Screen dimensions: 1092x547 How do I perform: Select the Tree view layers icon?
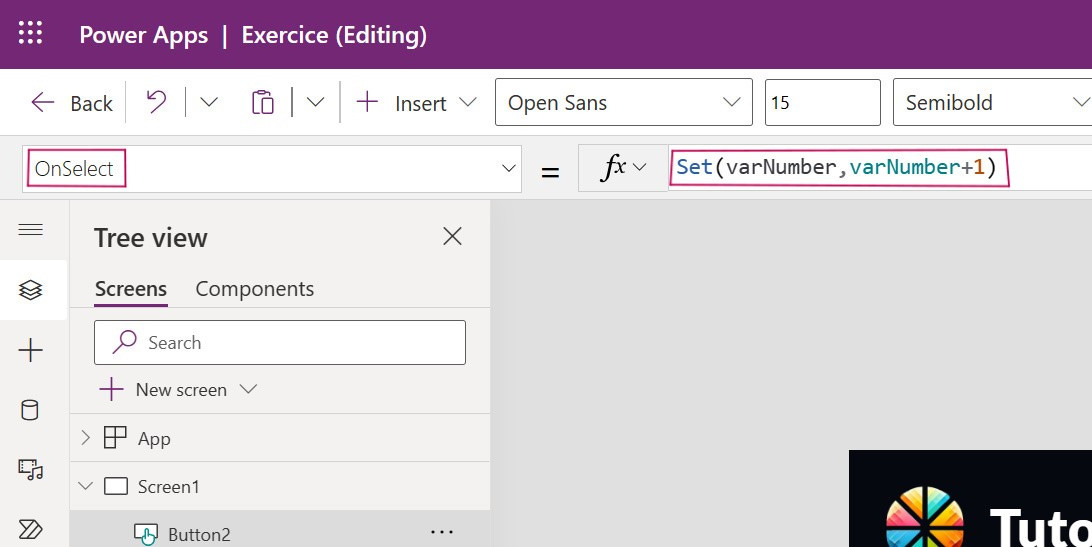(x=31, y=290)
